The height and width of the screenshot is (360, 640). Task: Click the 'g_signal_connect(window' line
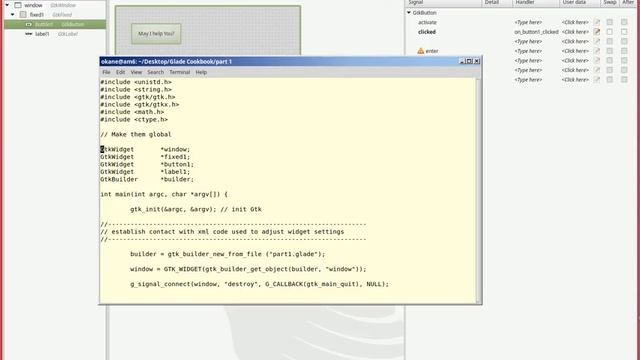coord(260,284)
